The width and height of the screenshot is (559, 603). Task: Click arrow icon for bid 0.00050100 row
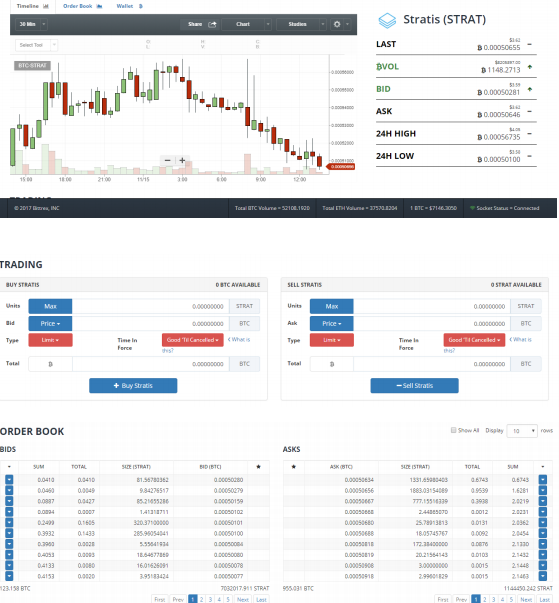pos(9,533)
